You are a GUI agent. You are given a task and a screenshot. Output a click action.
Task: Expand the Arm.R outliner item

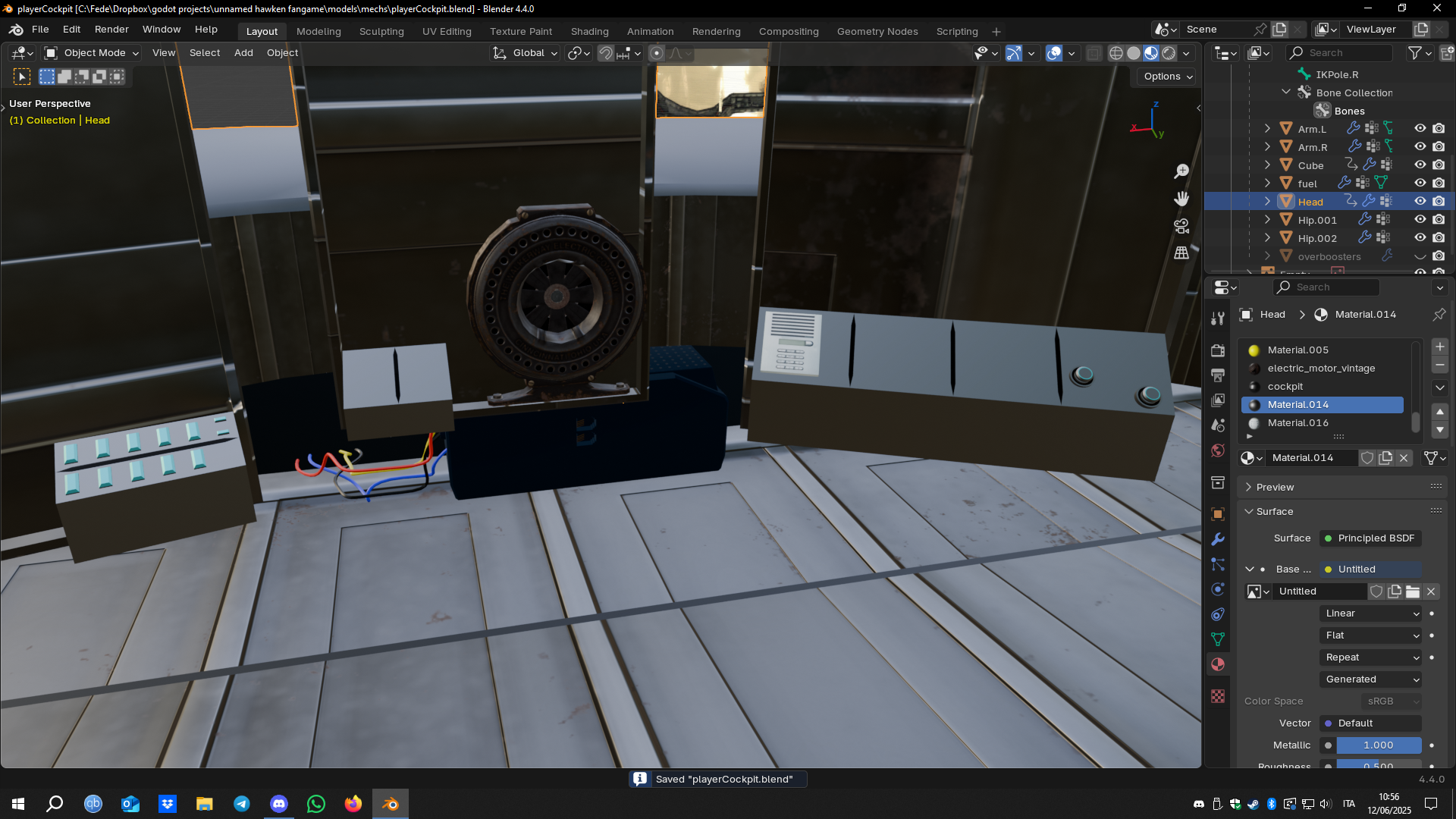(x=1267, y=147)
